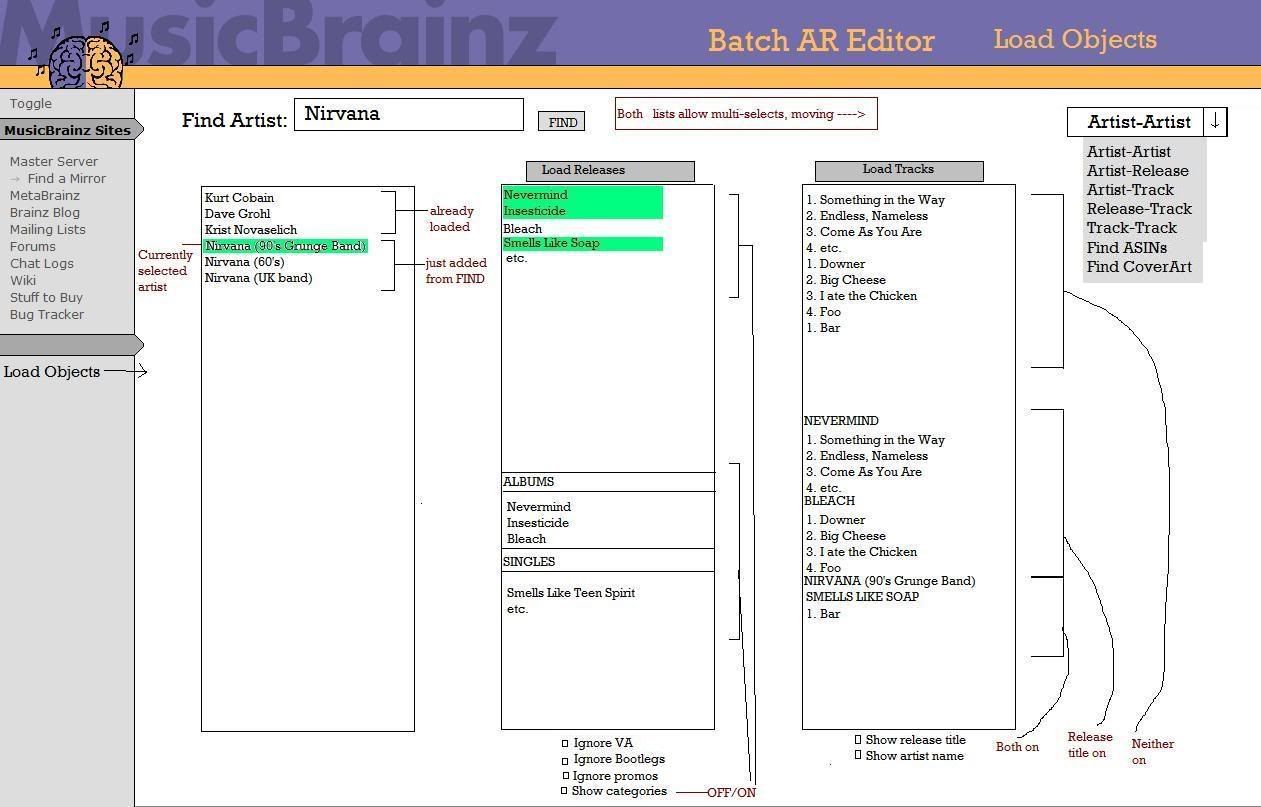Open the Master Server link
The height and width of the screenshot is (807, 1261).
pos(54,162)
